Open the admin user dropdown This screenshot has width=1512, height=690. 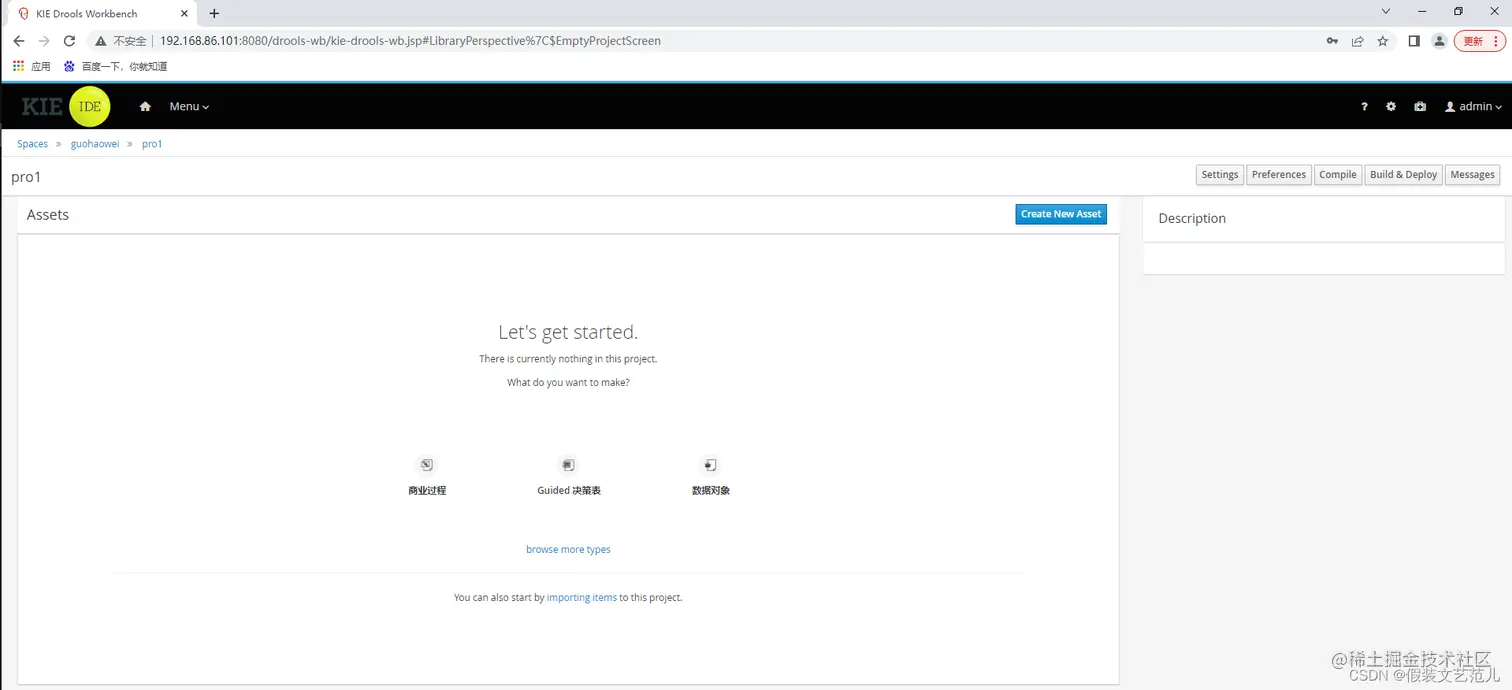point(1474,107)
